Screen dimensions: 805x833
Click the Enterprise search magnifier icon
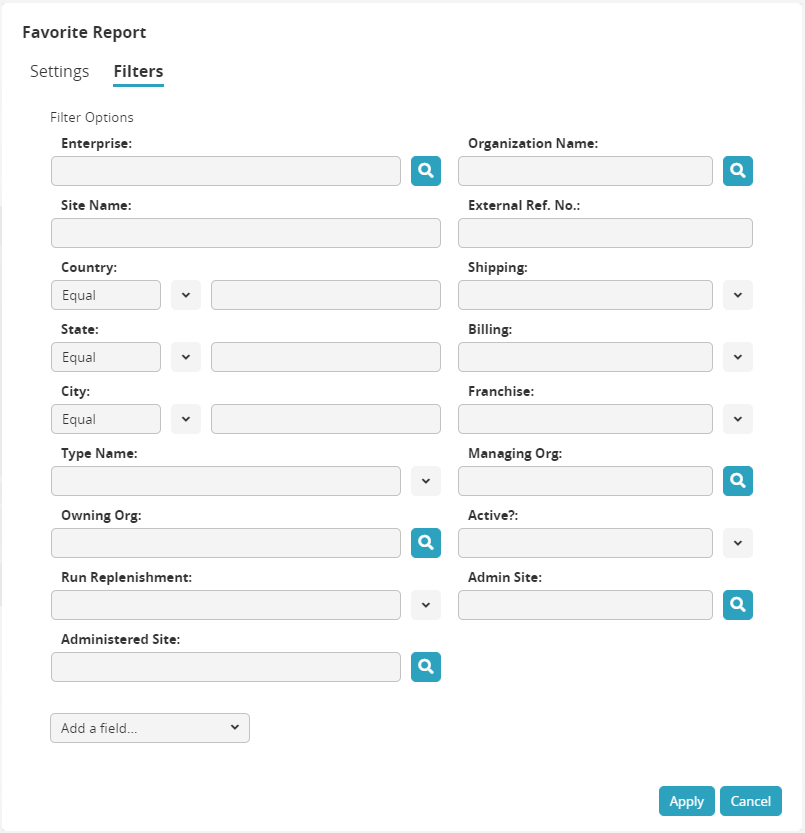[426, 171]
